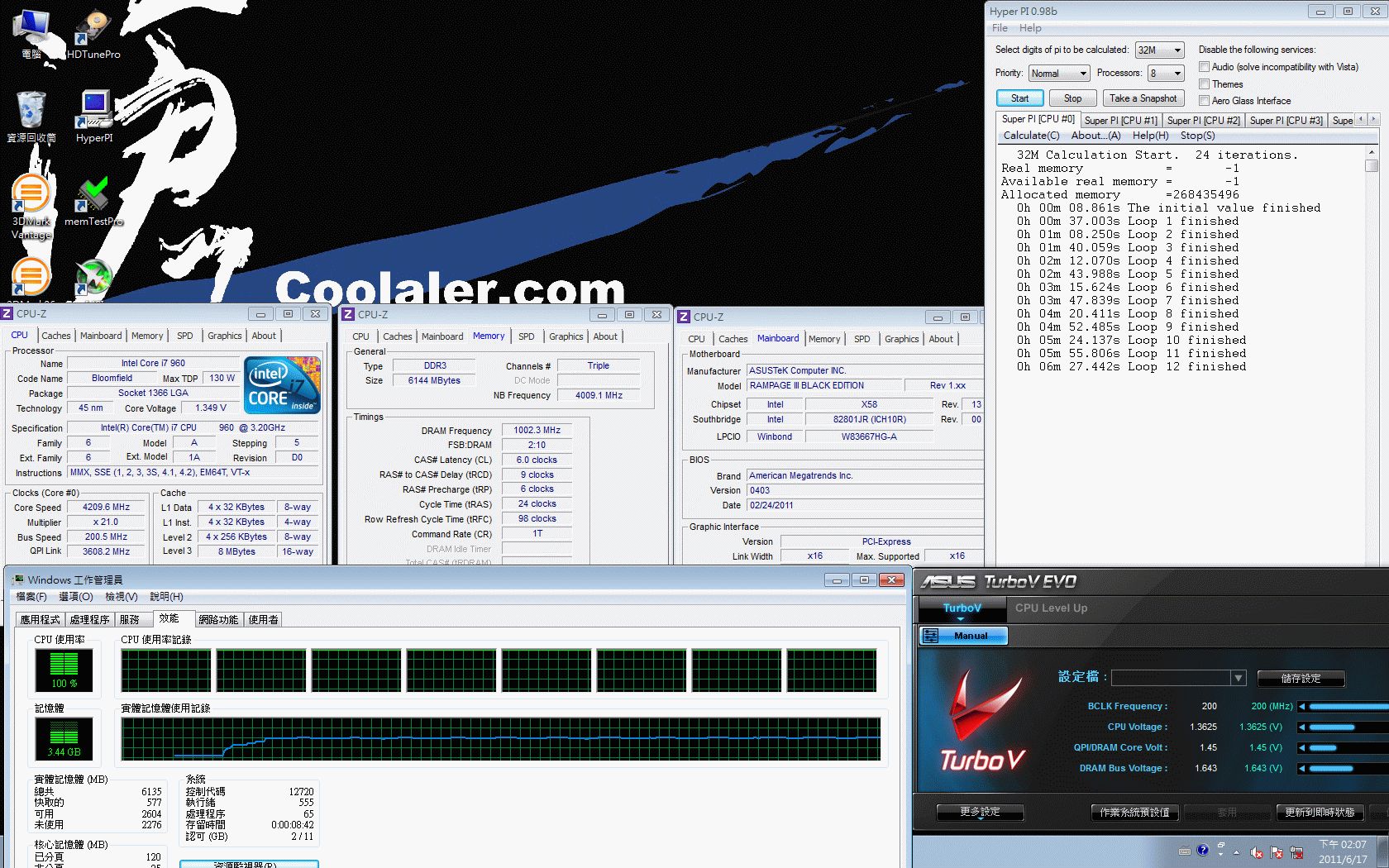Open the Computer (電腦) desktop icon
1389x868 pixels.
pyautogui.click(x=31, y=34)
